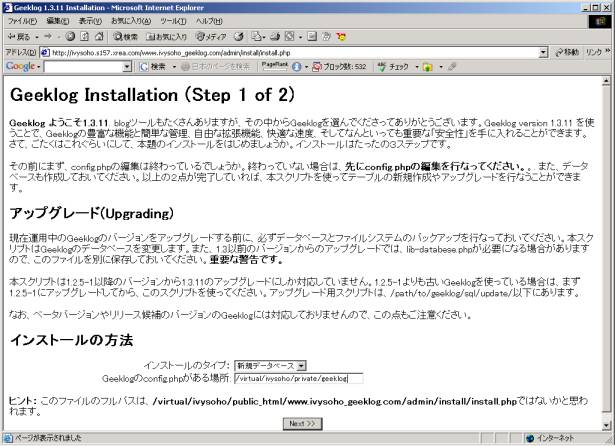Open the Edit icon dropdown arrow
The width and height of the screenshot is (615, 446).
point(300,37)
